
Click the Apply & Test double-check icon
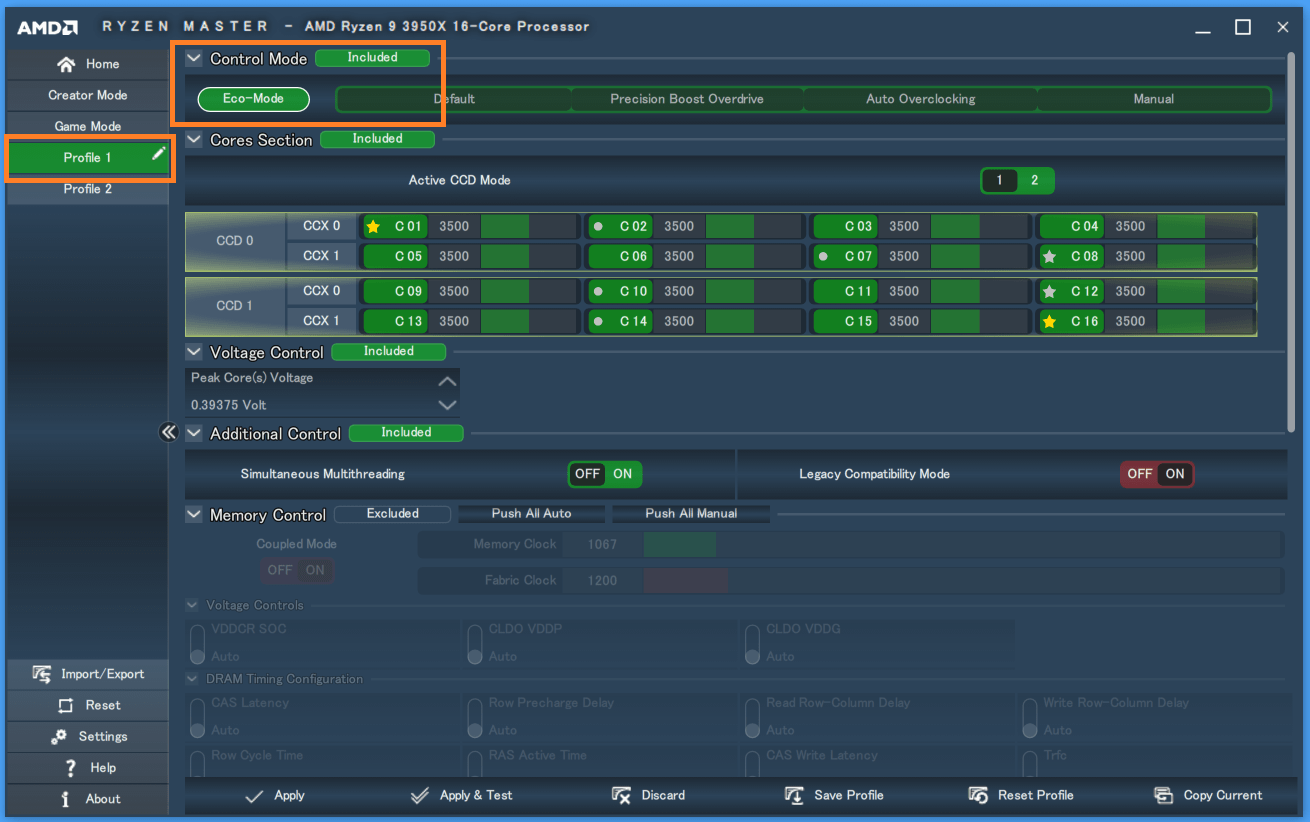[420, 796]
